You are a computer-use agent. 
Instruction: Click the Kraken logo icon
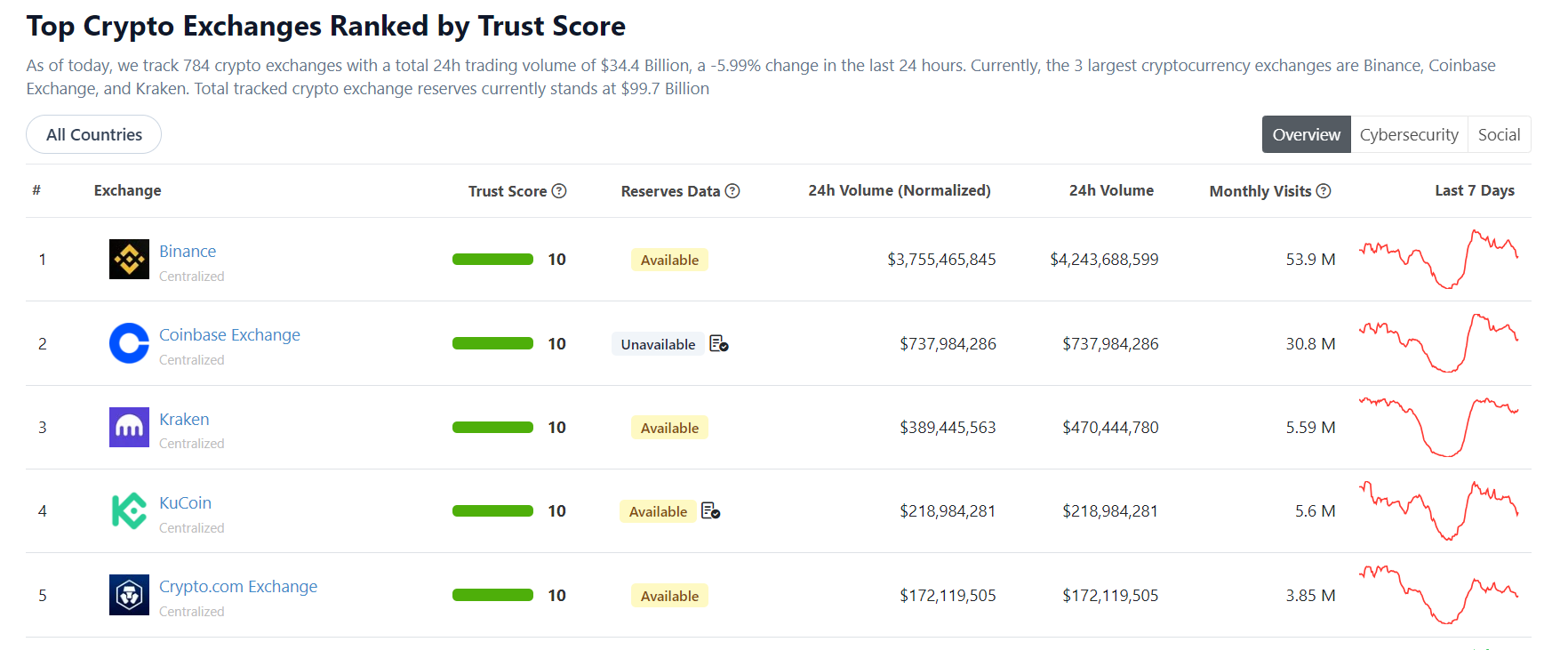129,427
